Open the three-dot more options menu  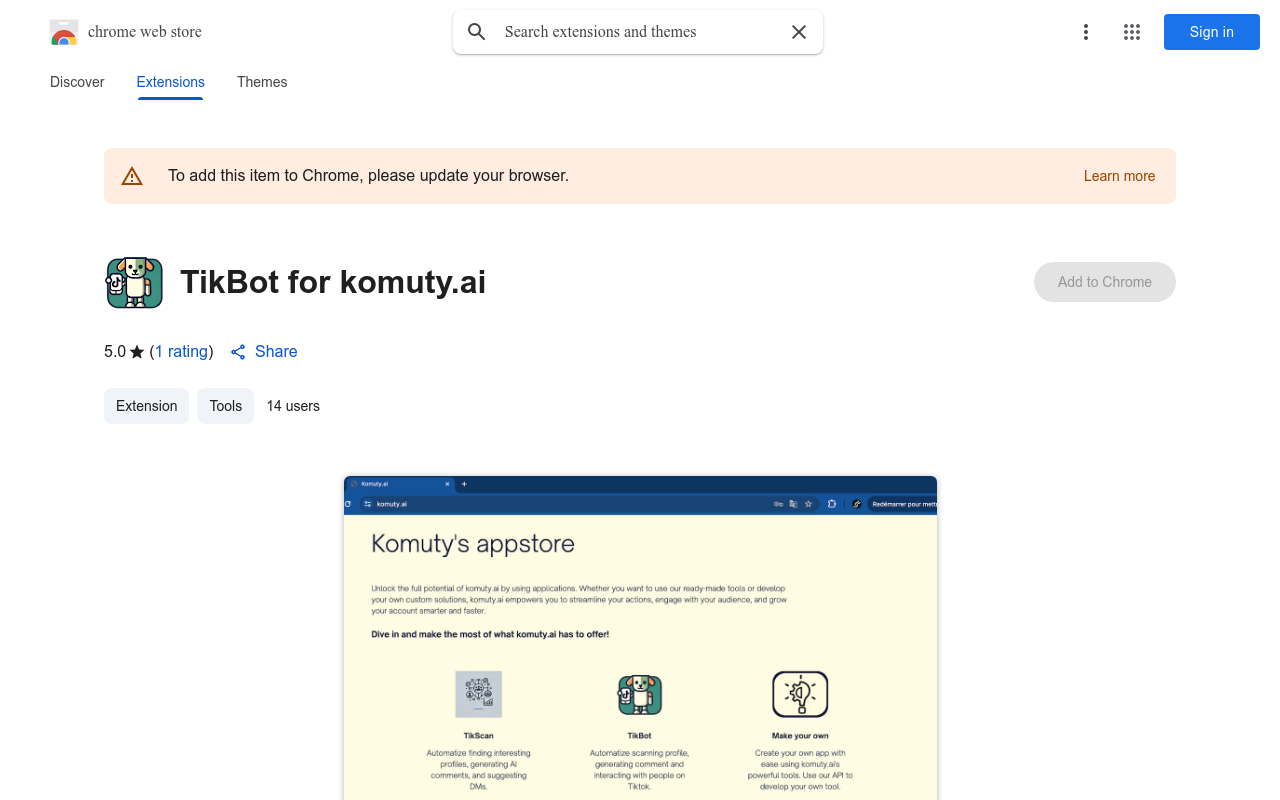(1086, 32)
